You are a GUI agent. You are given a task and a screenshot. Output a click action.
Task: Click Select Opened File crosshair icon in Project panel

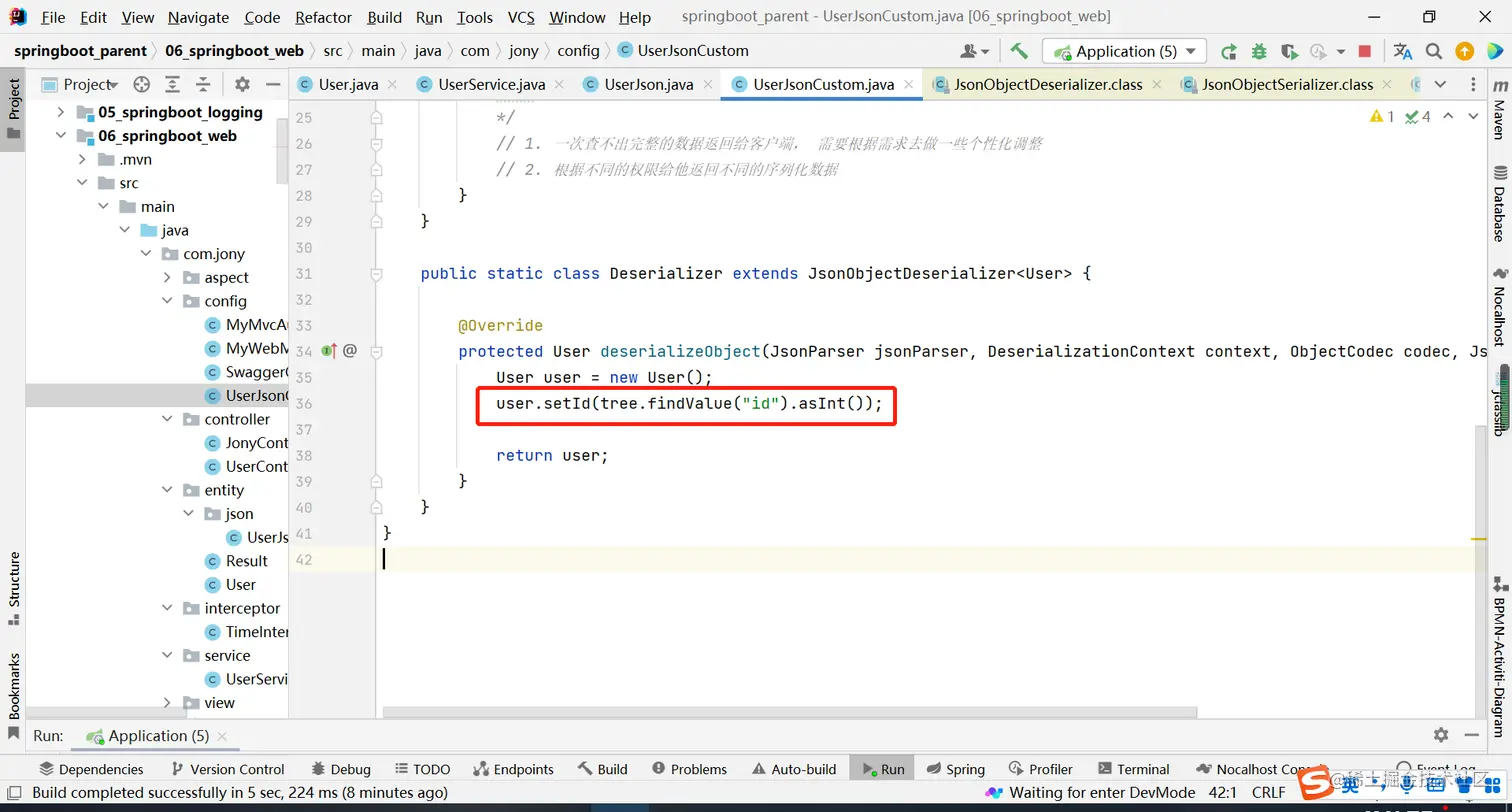(141, 84)
